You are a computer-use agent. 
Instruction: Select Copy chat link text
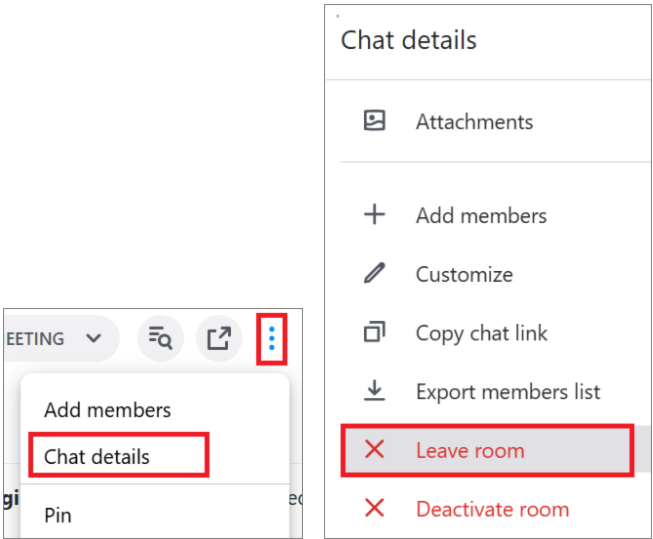[482, 333]
